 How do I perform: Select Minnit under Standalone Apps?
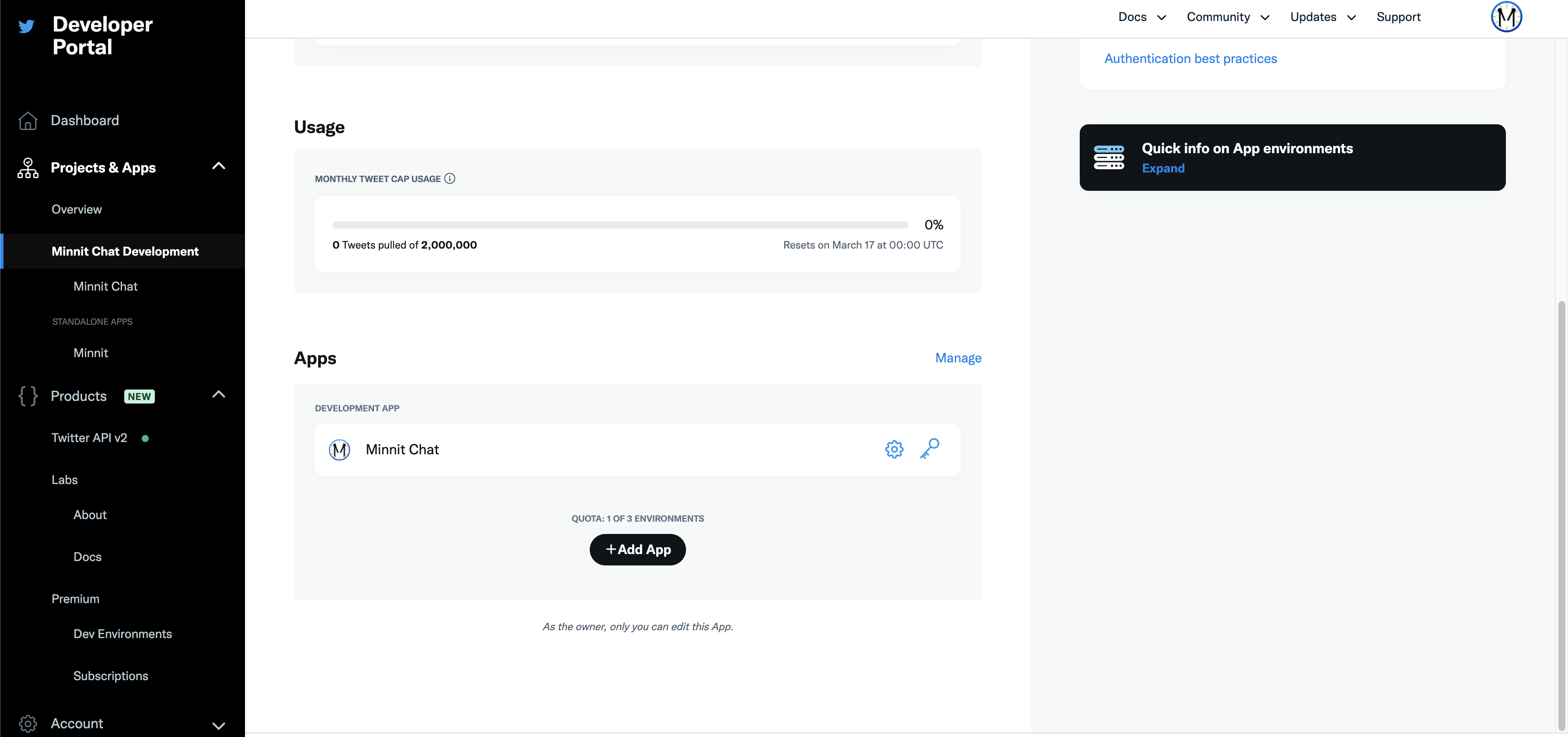pyautogui.click(x=90, y=352)
